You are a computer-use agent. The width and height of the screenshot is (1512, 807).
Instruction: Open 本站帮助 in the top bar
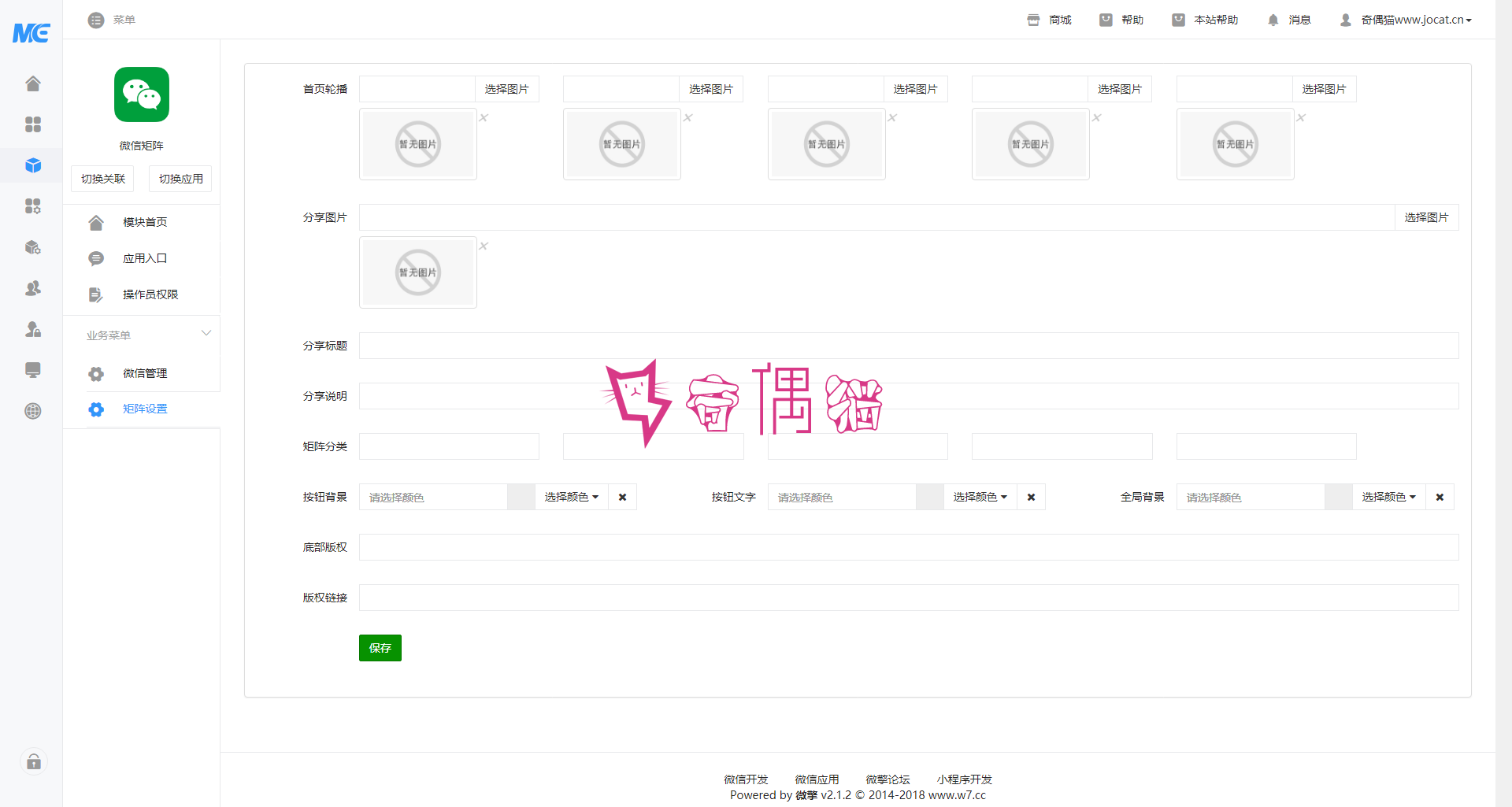click(x=1205, y=20)
